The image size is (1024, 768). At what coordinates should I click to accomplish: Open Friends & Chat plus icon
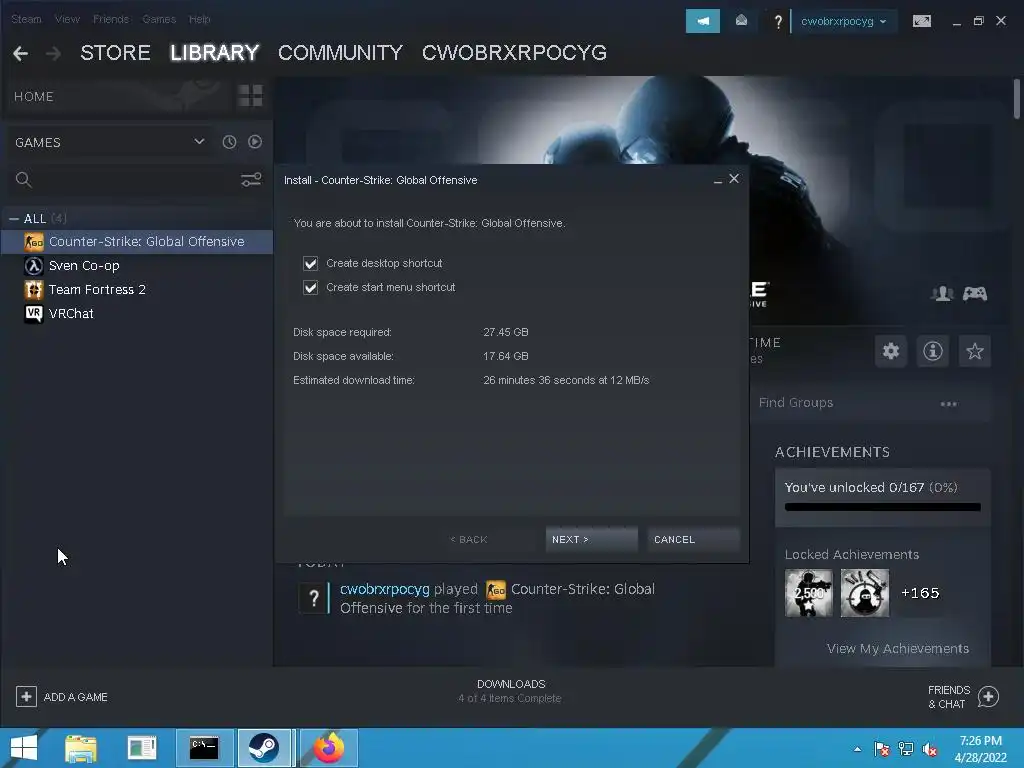point(988,697)
